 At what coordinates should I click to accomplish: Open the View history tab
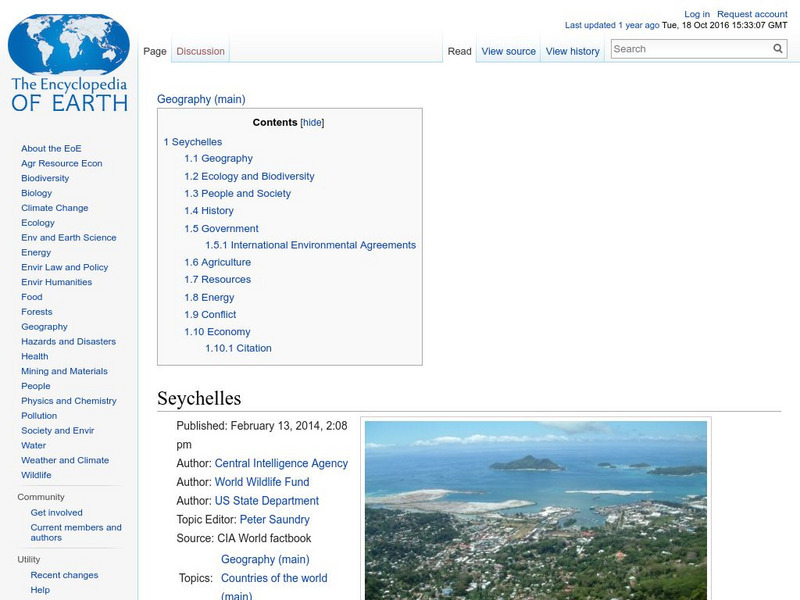point(572,50)
